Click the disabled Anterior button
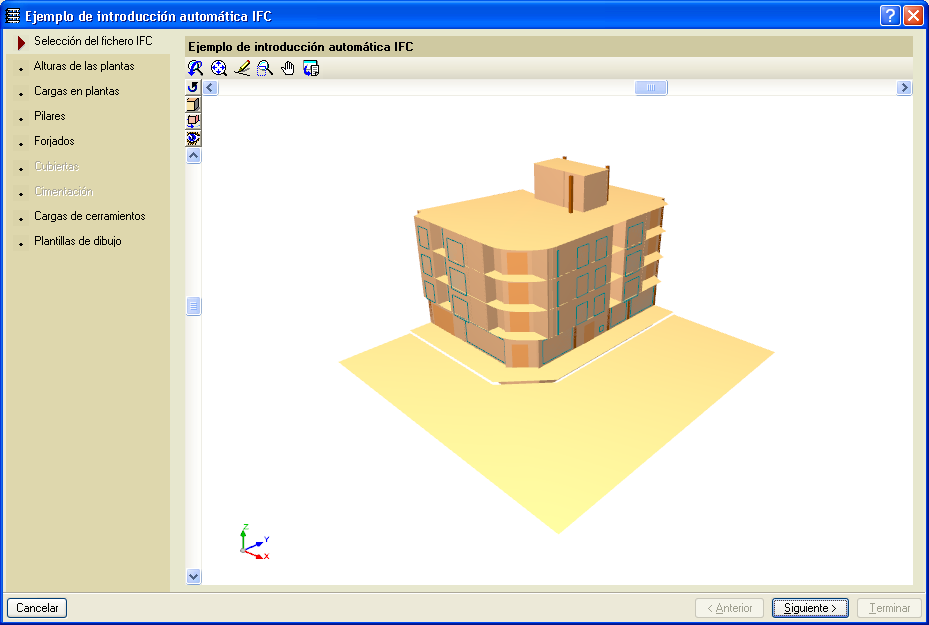Viewport: 929px width, 625px height. 729,608
